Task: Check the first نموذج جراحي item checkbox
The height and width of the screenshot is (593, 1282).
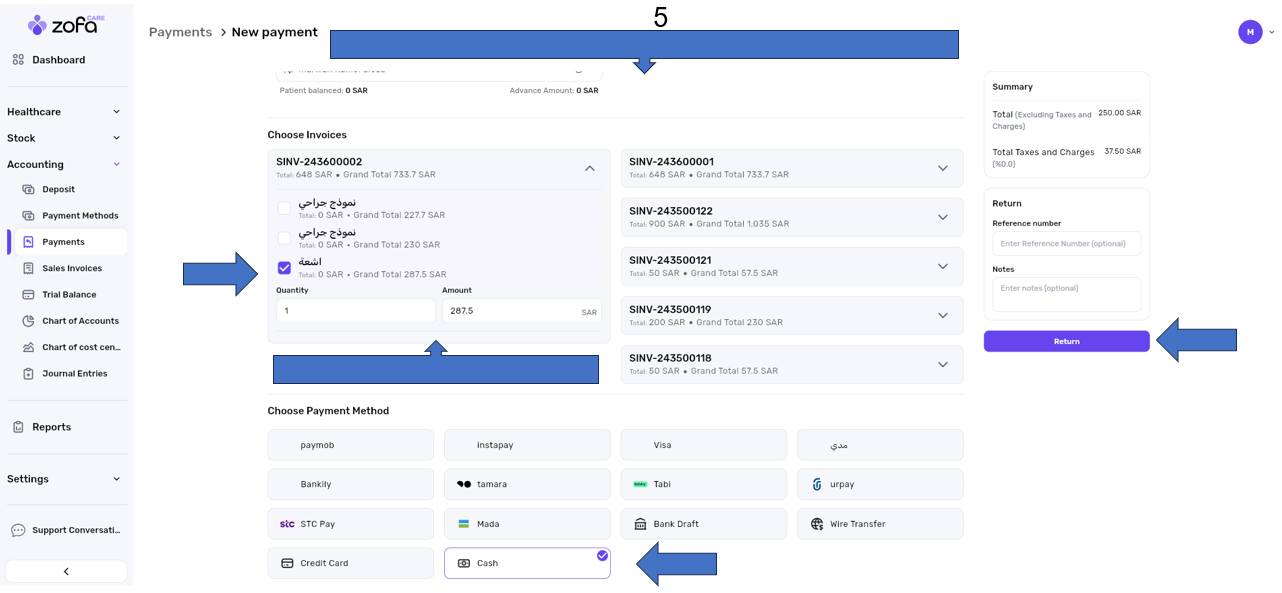Action: 285,208
